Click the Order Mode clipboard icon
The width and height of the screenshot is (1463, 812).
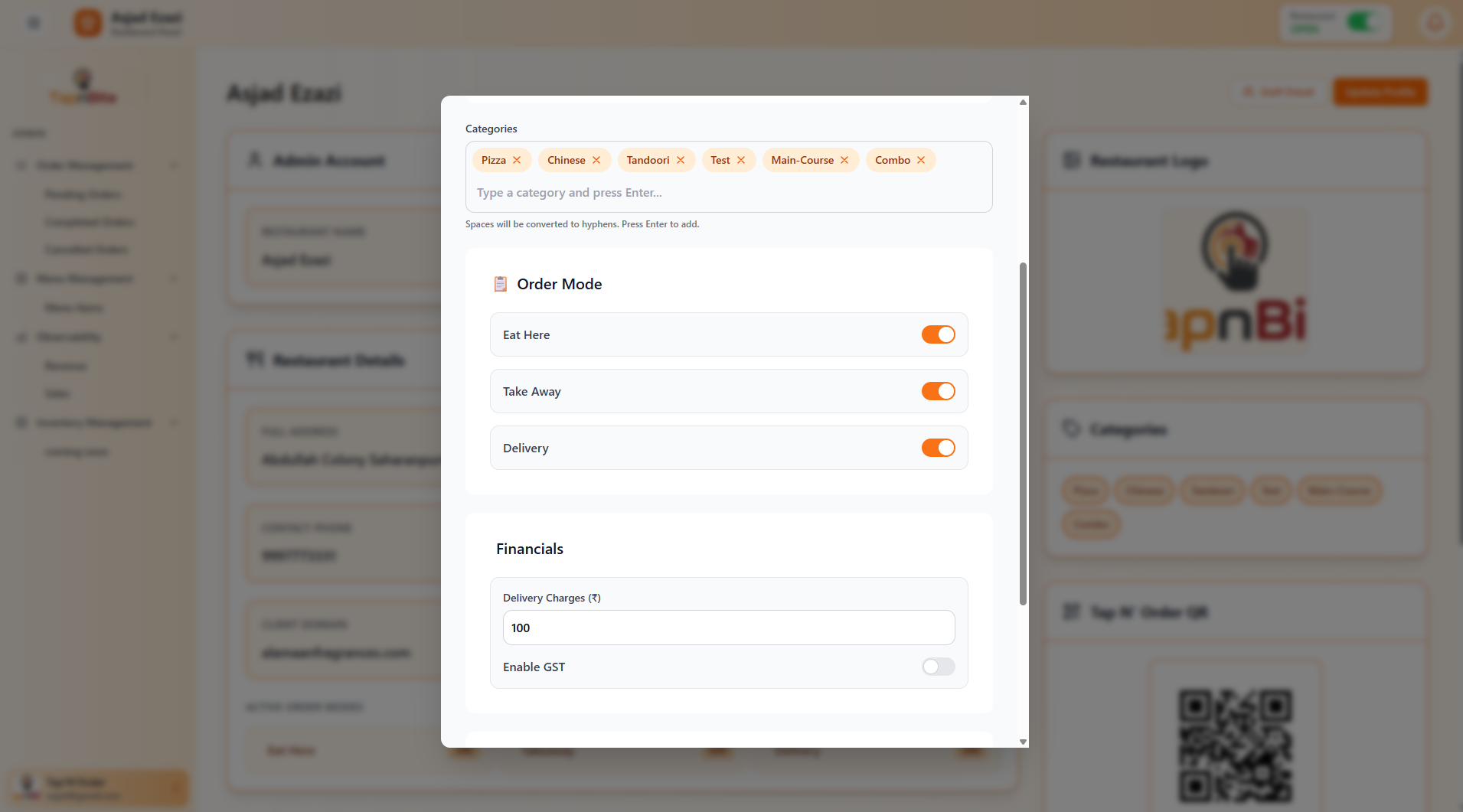[501, 283]
